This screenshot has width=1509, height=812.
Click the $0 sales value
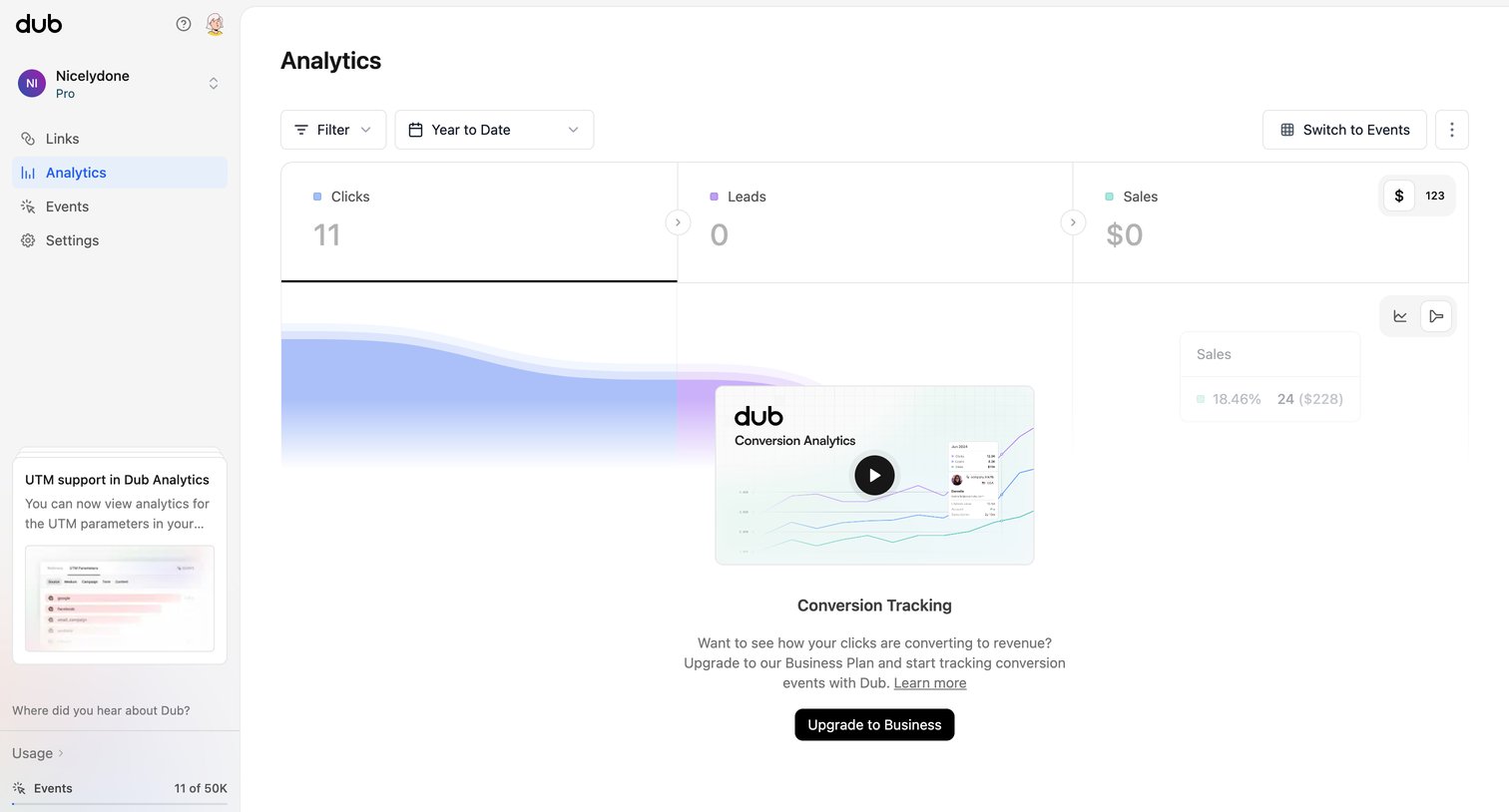click(x=1125, y=235)
